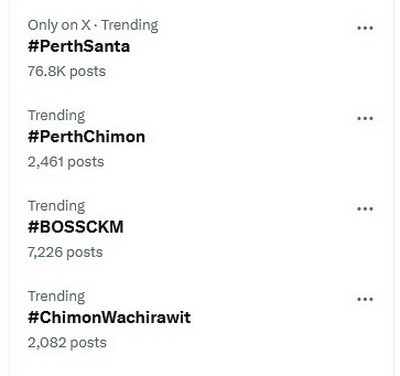
Task: Click the Trending label above #ChimonWachirawit
Action: pos(56,297)
